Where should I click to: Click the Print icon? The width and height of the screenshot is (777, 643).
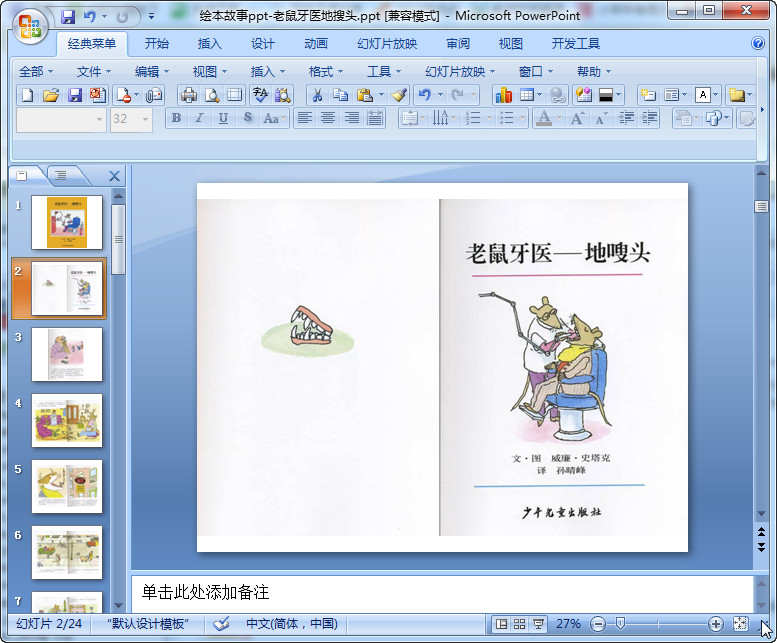point(189,95)
